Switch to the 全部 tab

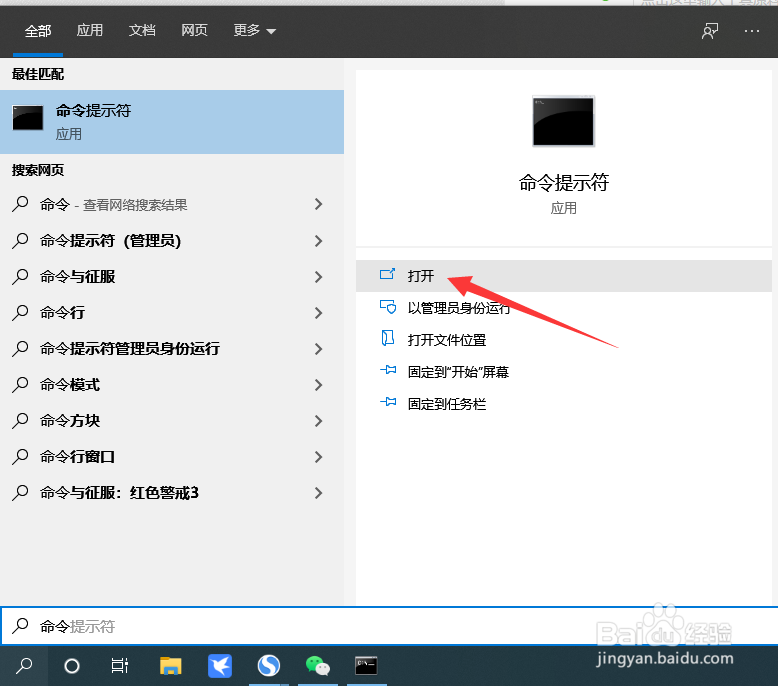(38, 31)
